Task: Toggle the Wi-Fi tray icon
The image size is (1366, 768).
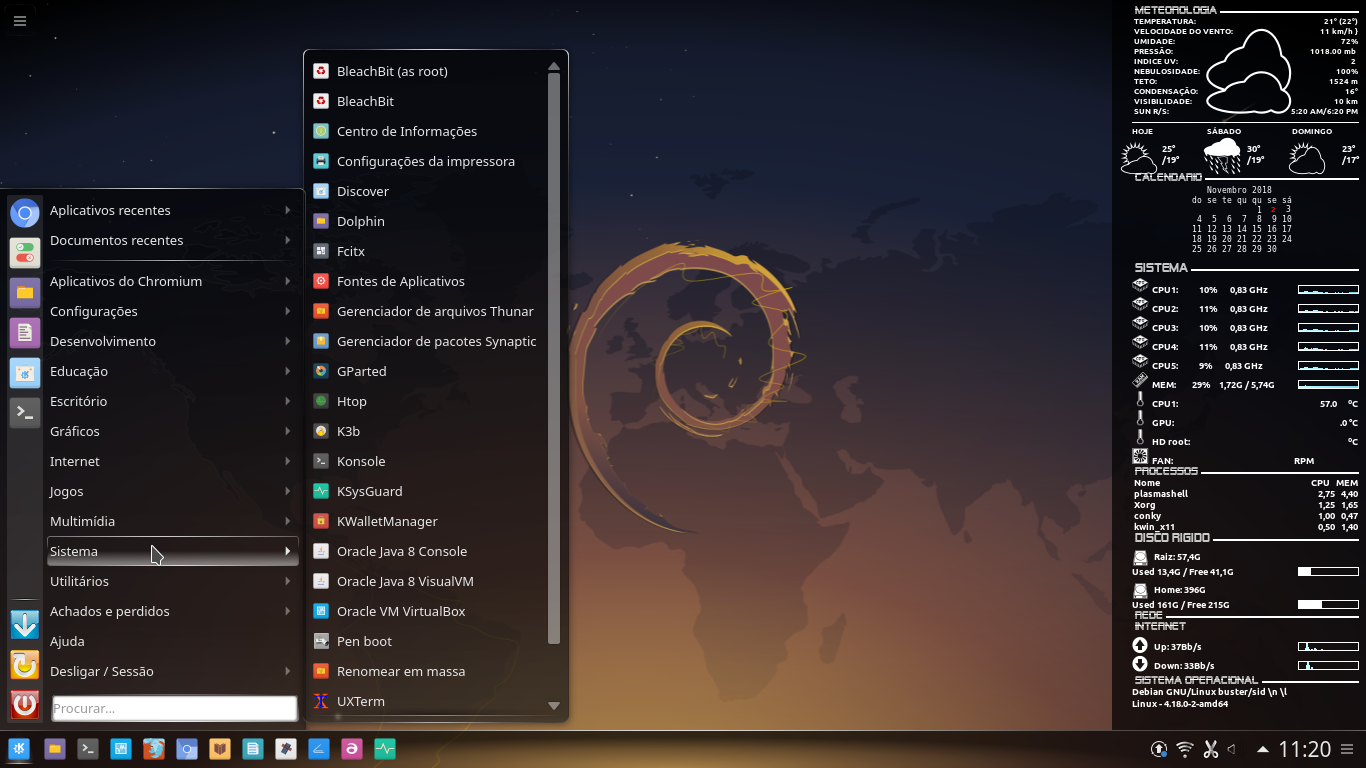Action: pyautogui.click(x=1185, y=749)
